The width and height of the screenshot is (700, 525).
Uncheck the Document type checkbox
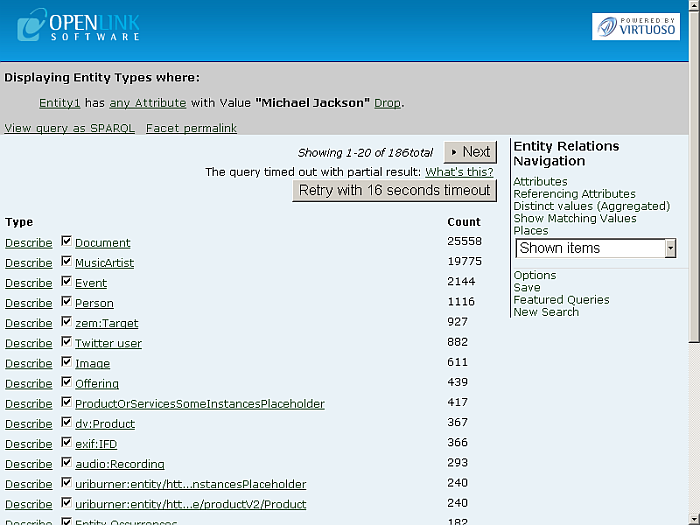[x=67, y=242]
